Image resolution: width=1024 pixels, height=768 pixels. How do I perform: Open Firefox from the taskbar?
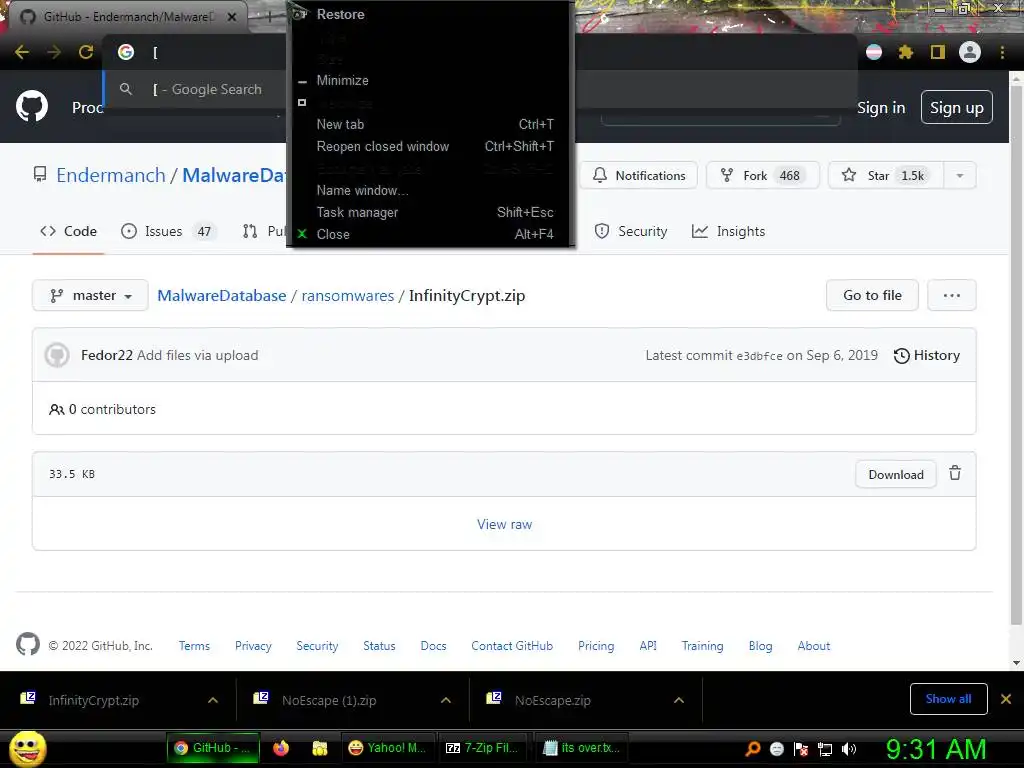pos(281,748)
